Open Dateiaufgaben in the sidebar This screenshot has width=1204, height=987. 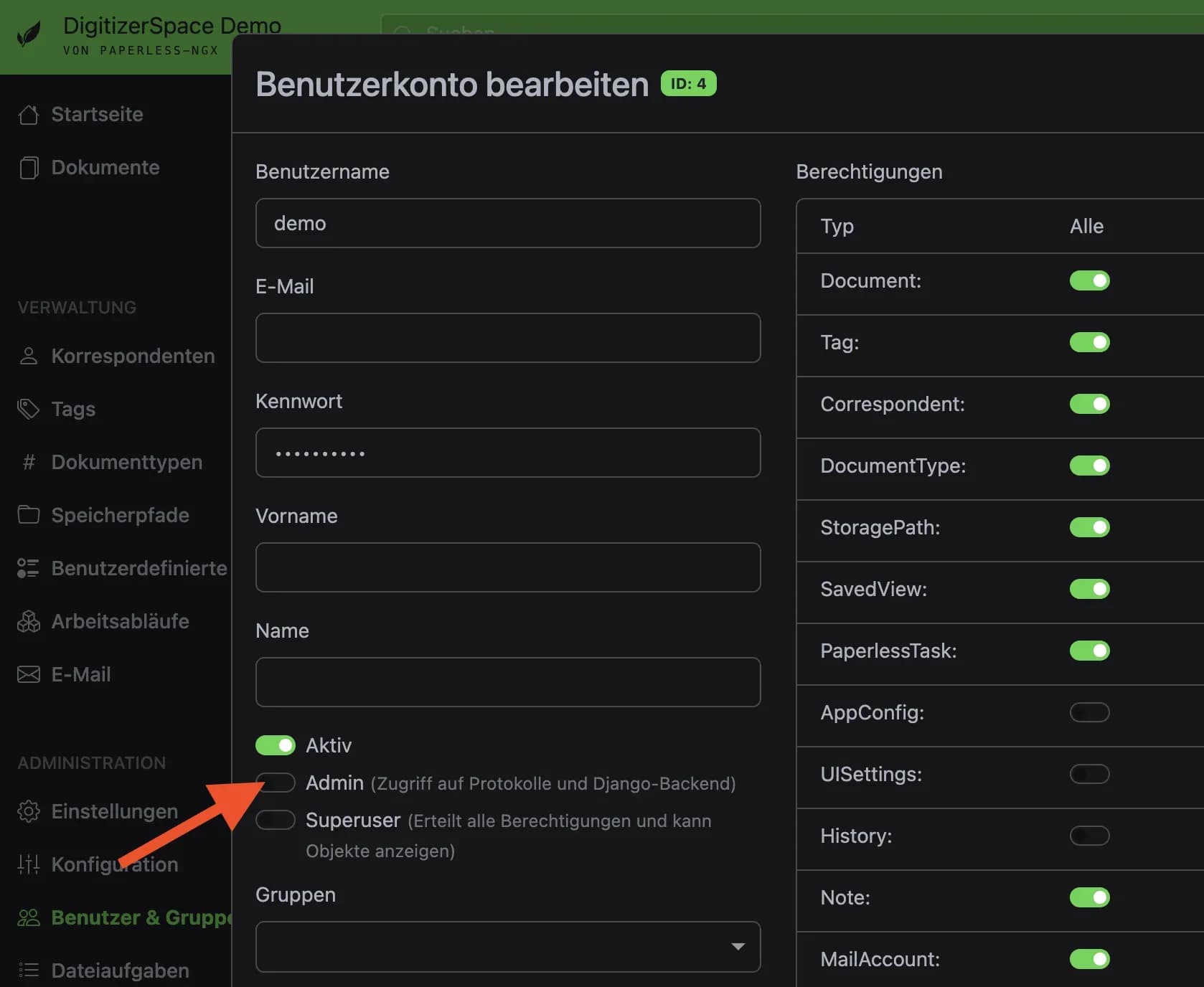pos(120,971)
